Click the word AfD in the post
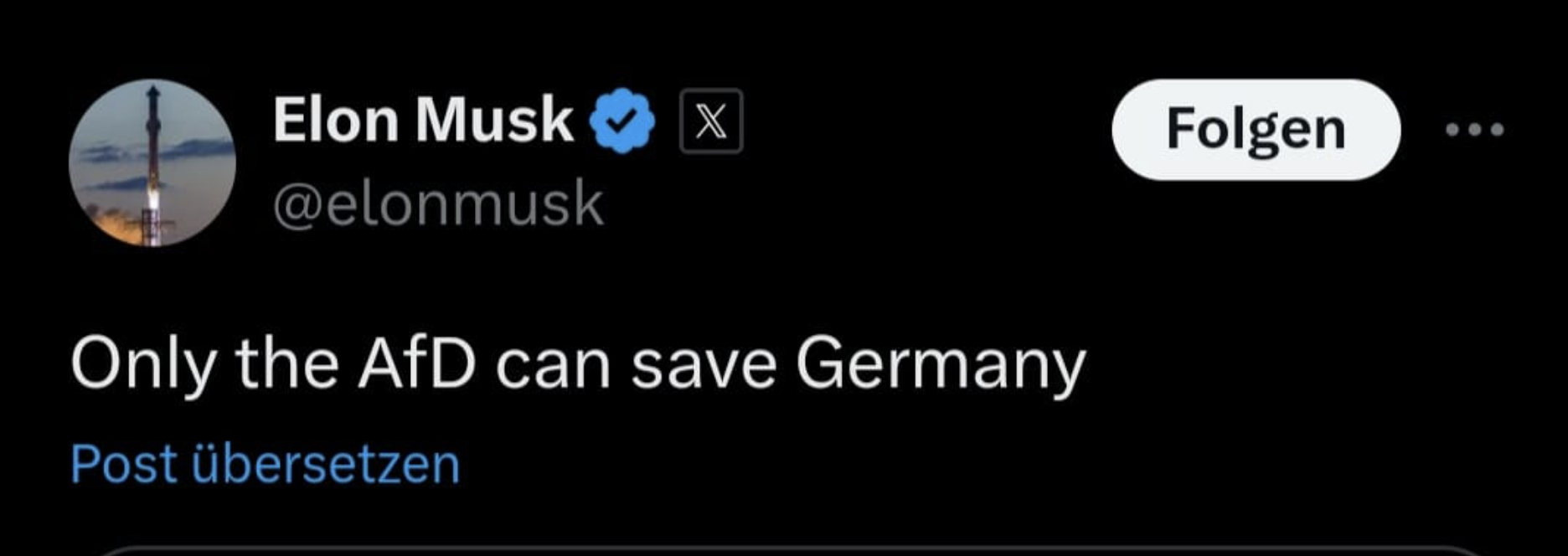Screen dimensions: 1568x556 point(416,364)
